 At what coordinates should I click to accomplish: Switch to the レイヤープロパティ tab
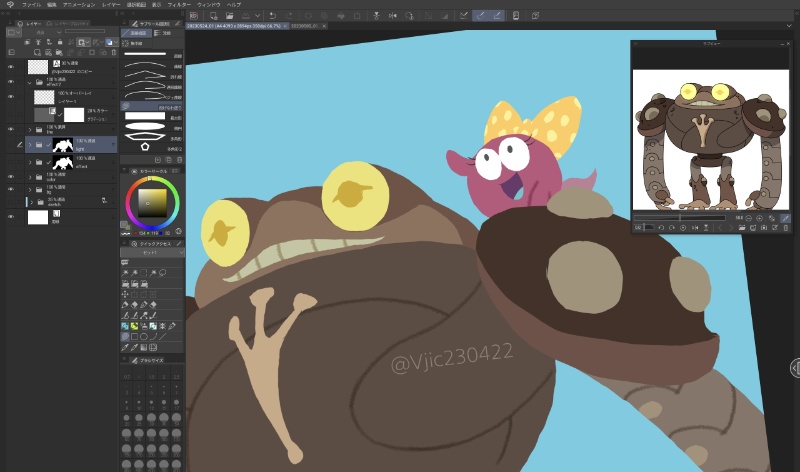69,23
